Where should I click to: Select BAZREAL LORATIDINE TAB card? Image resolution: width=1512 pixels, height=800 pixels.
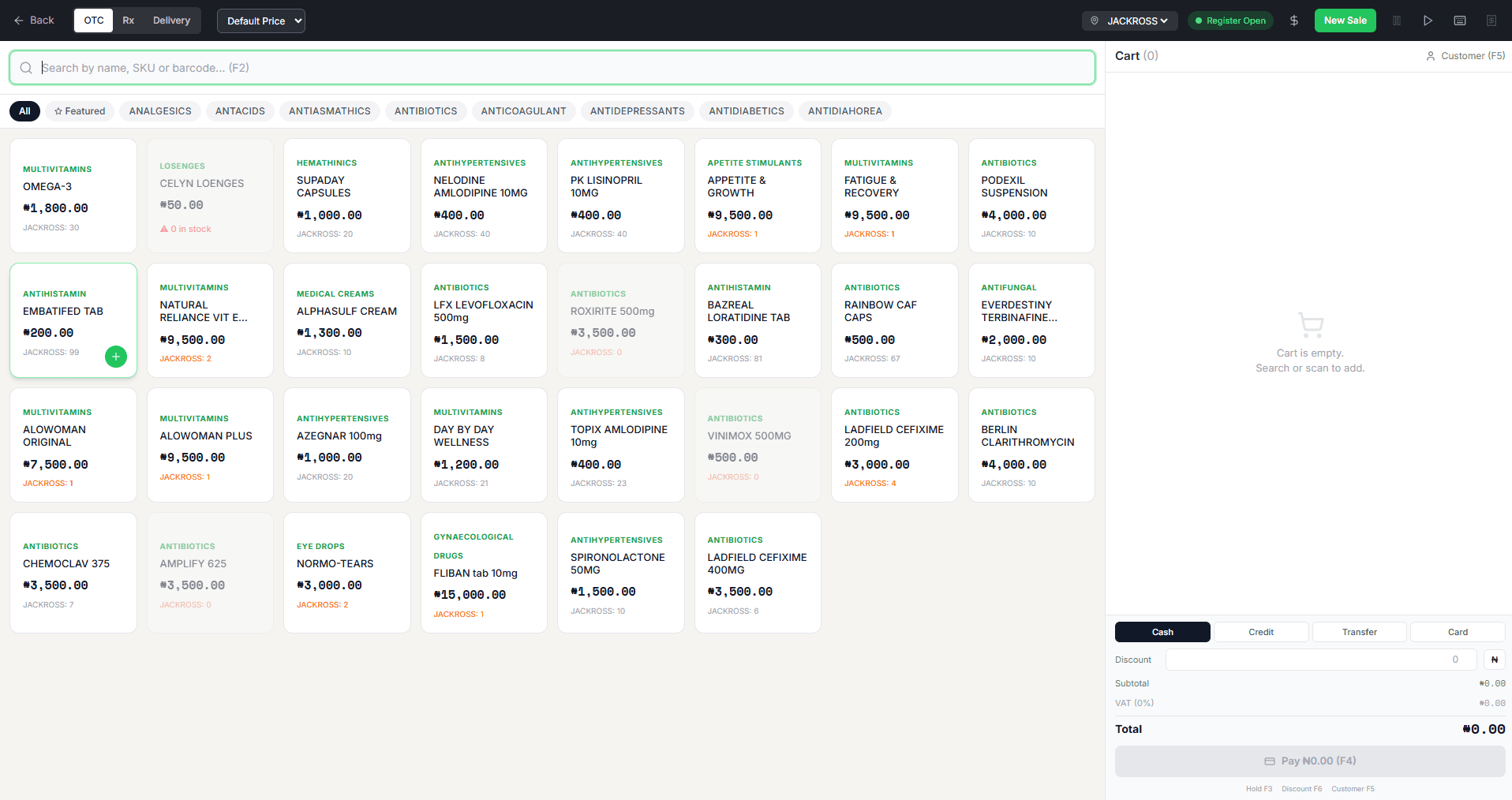[758, 320]
